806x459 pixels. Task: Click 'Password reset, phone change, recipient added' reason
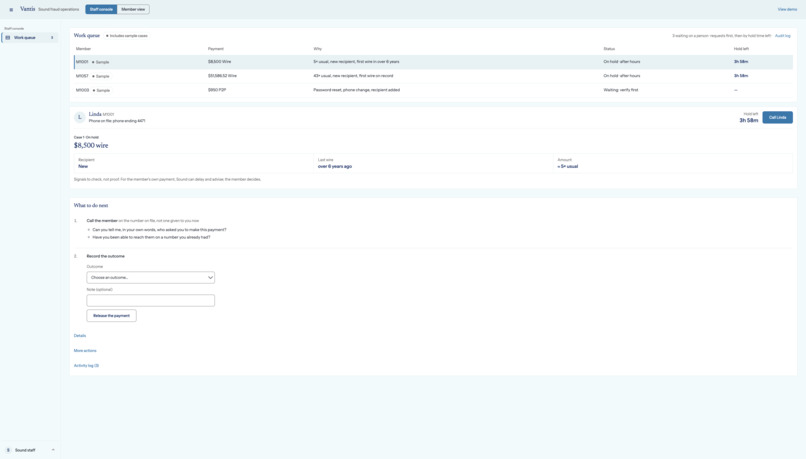(x=356, y=90)
